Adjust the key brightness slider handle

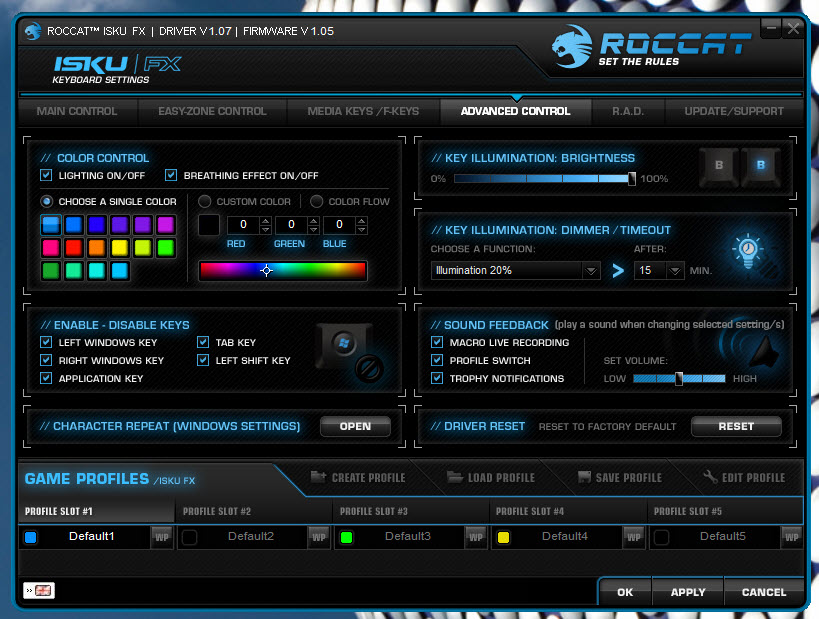tap(631, 179)
